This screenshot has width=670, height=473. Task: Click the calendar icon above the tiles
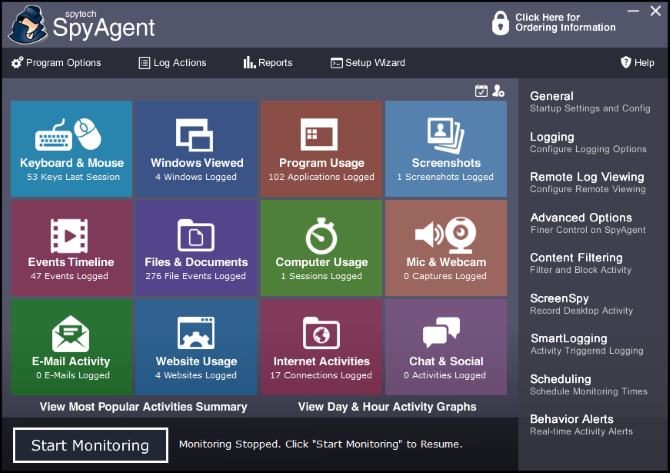point(481,91)
